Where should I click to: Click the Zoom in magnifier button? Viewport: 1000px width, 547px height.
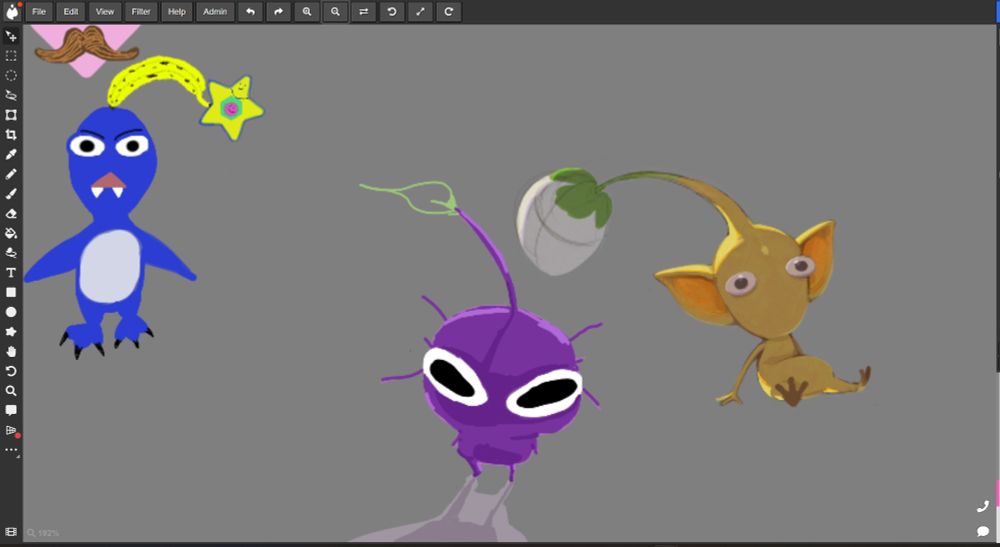pos(307,11)
